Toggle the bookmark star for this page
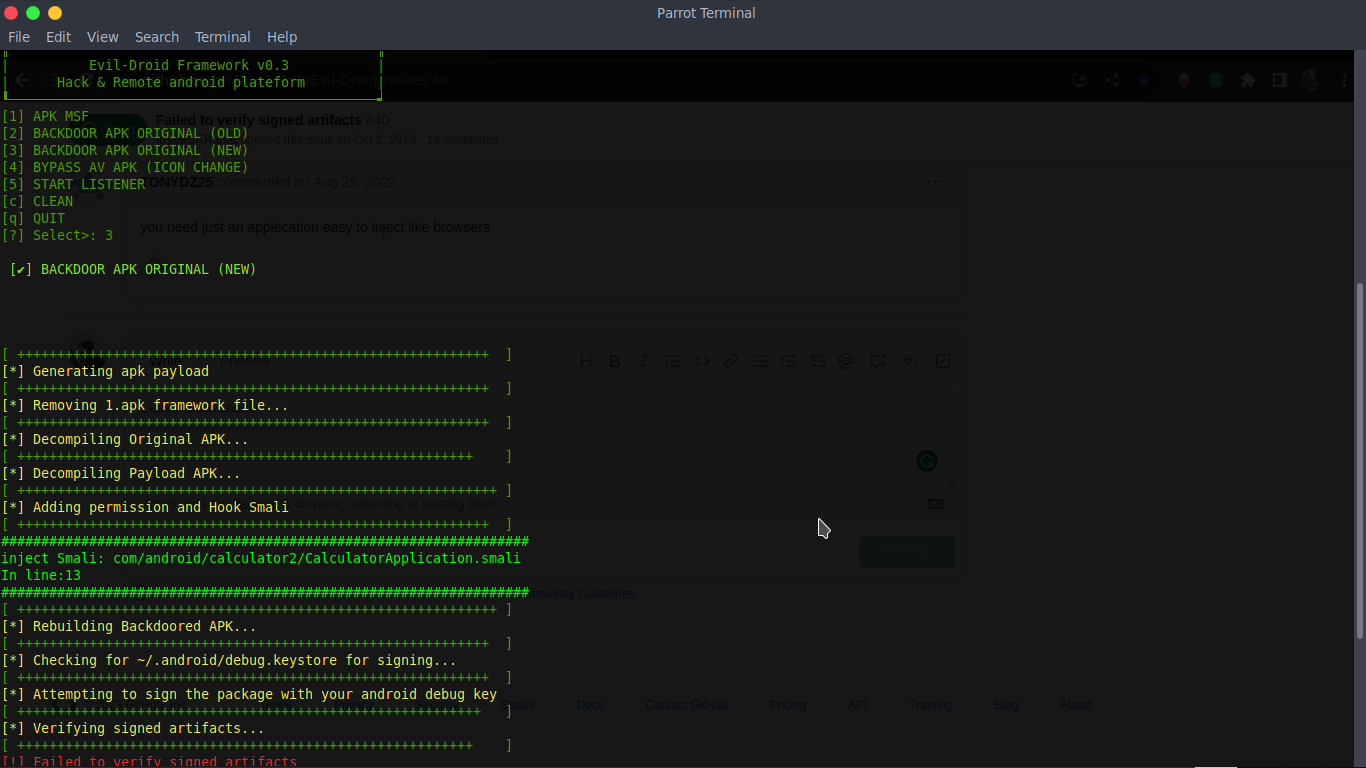The height and width of the screenshot is (768, 1366). 1143,80
